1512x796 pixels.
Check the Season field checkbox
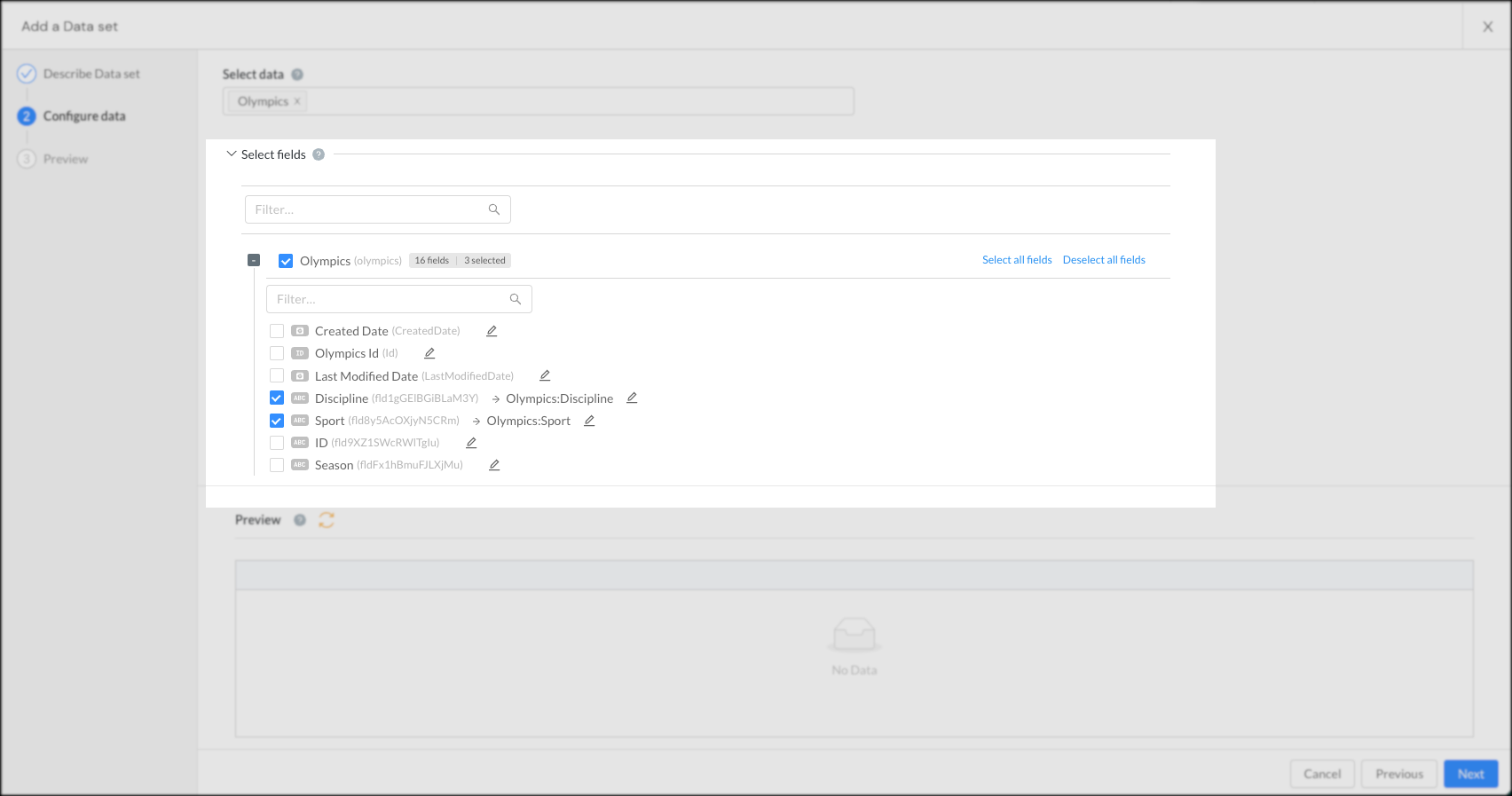click(x=277, y=465)
